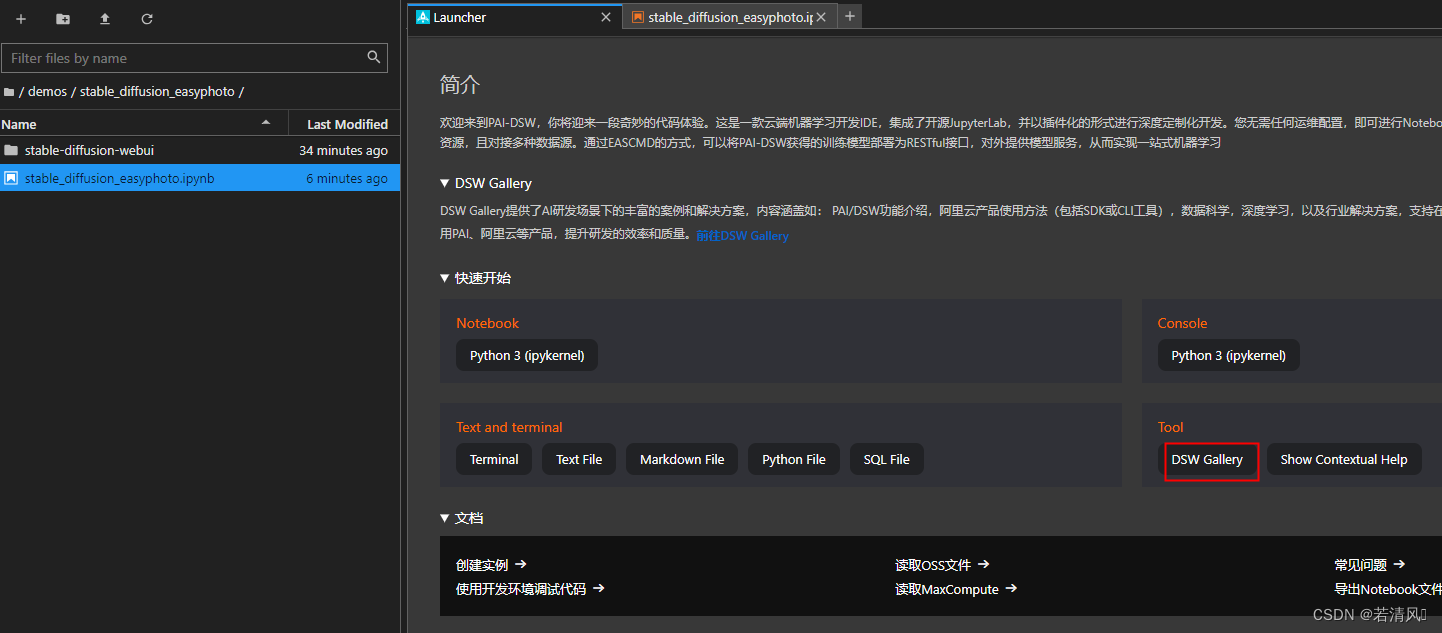Click '34 minutes ago' modified time
The width and height of the screenshot is (1442, 633).
343,150
